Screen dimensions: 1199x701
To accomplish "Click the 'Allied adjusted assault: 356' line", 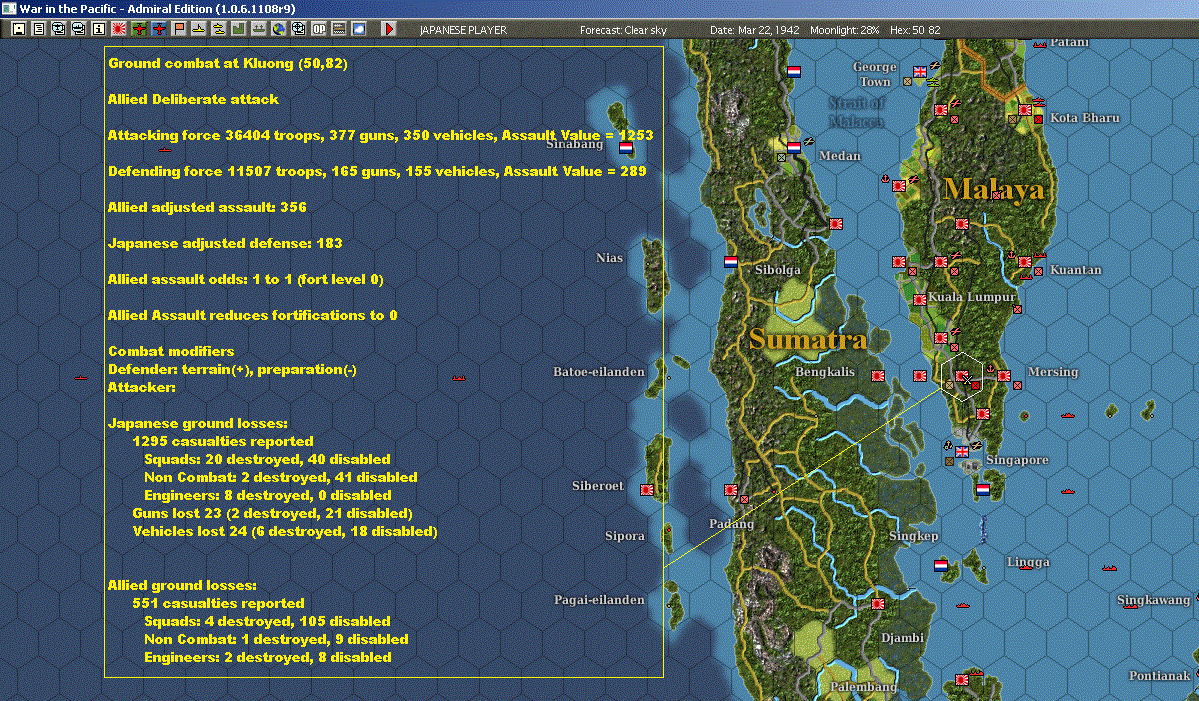I will [x=206, y=207].
